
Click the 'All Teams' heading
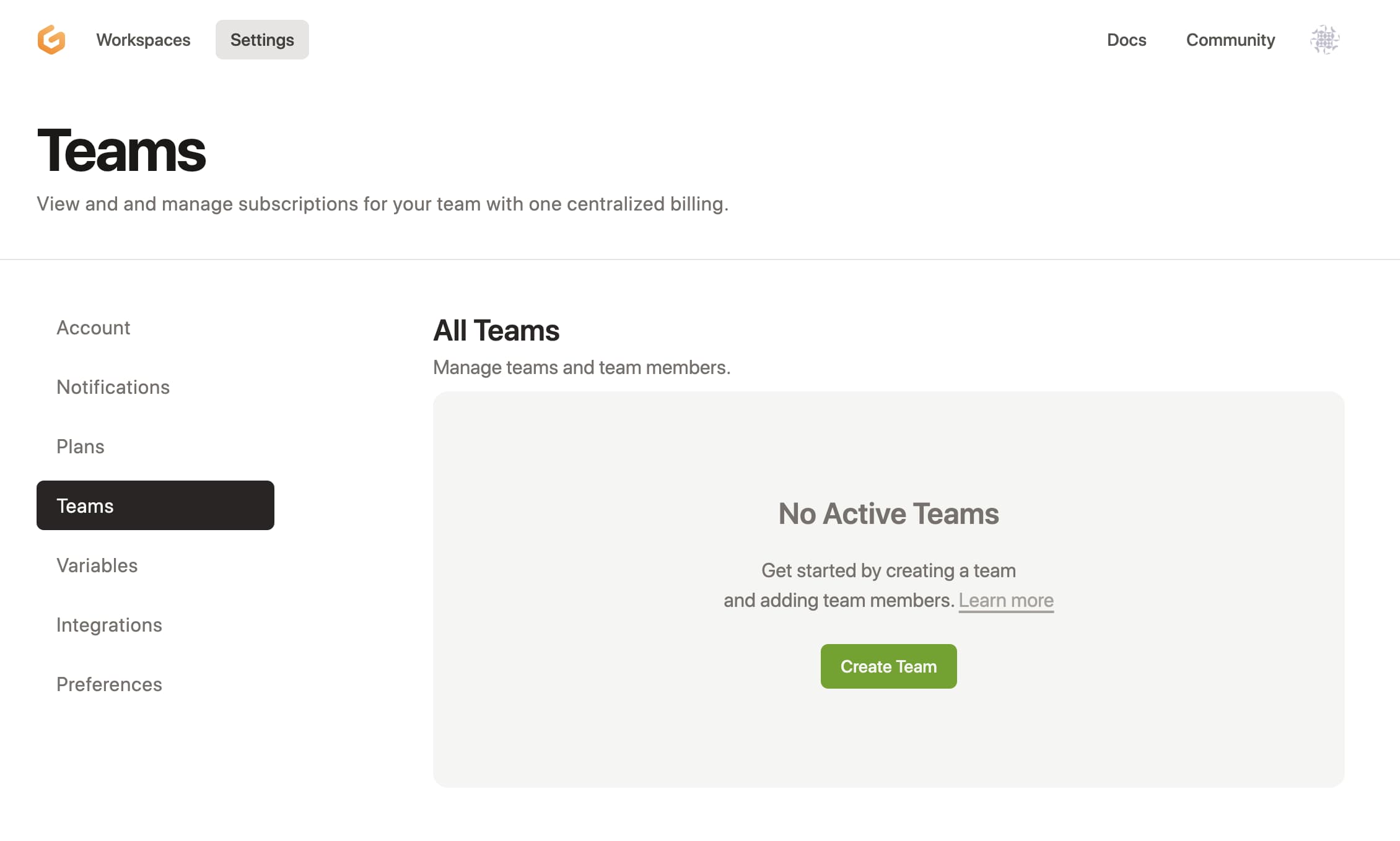(x=496, y=330)
